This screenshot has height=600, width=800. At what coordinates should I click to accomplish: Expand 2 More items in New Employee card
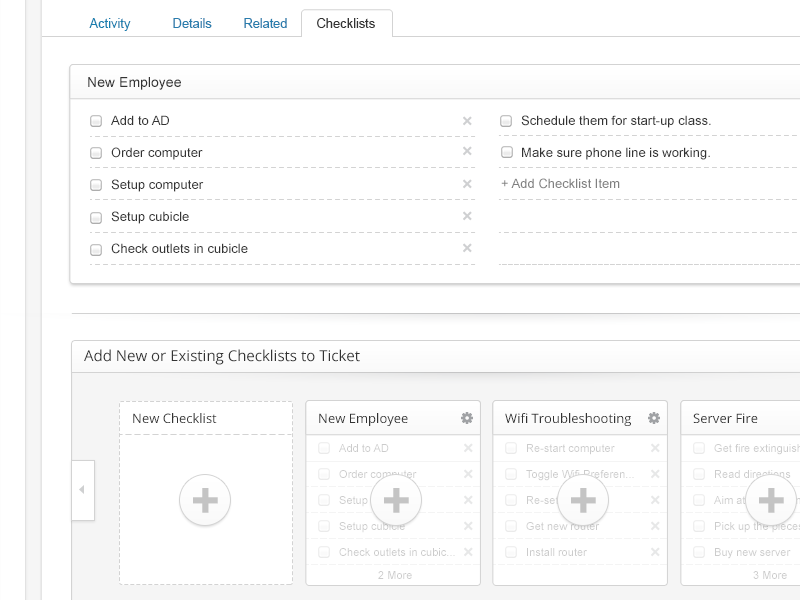pyautogui.click(x=394, y=575)
